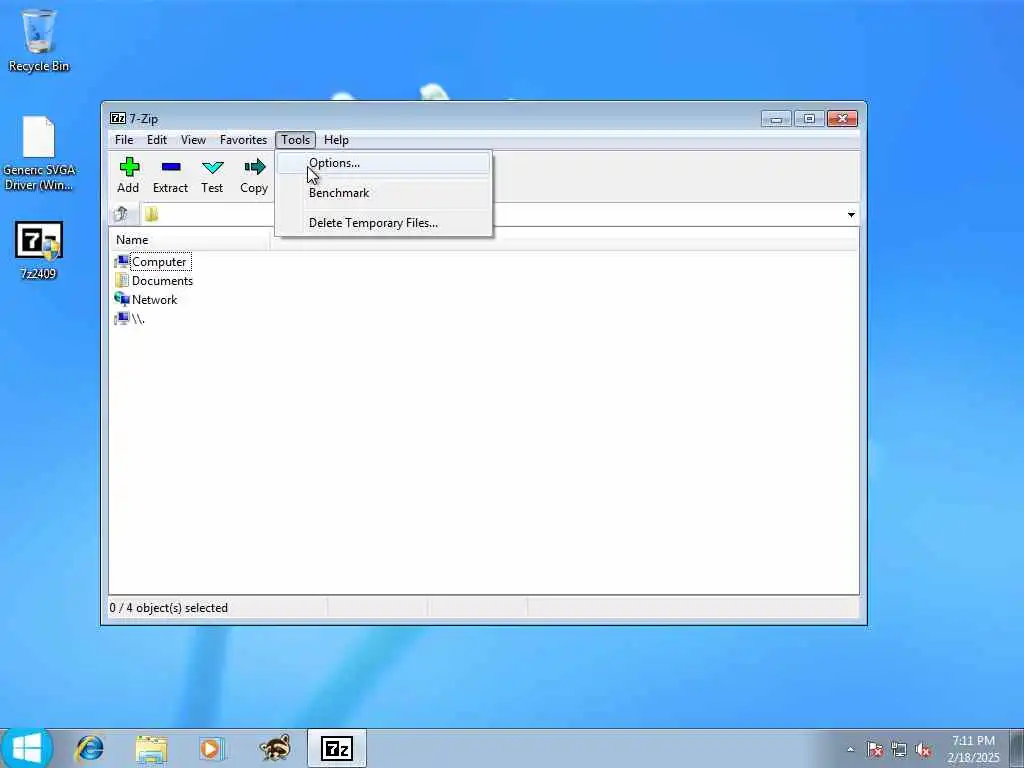1024x768 pixels.
Task: Click the Documents label in list
Action: [163, 280]
